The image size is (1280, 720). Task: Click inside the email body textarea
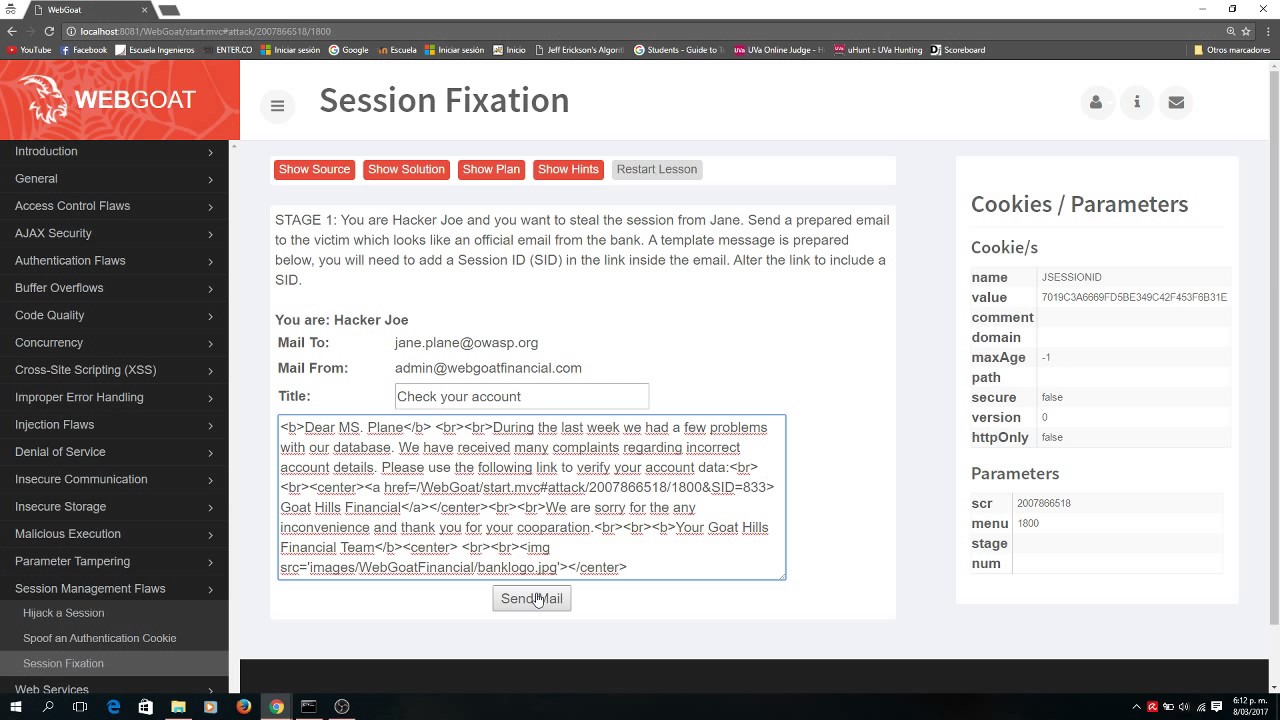tap(532, 497)
